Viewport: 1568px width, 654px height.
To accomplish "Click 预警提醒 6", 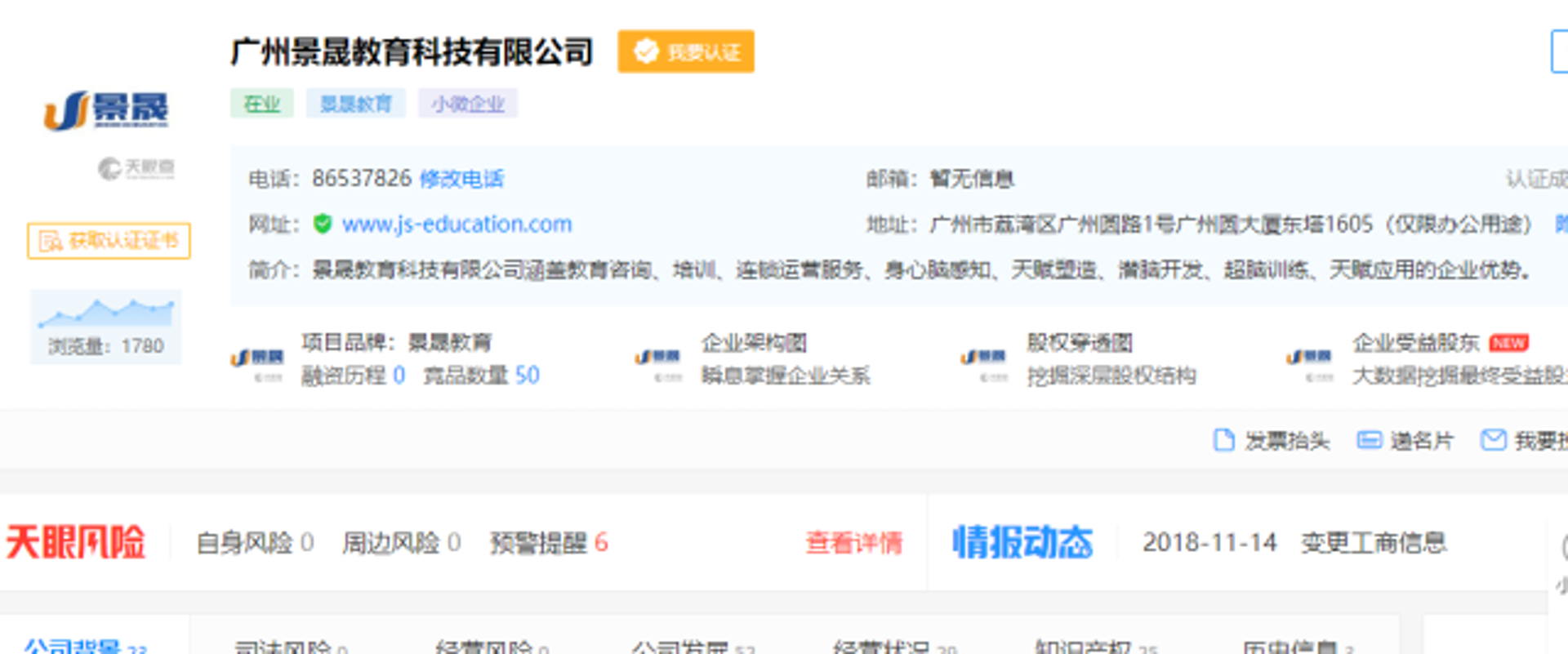I will [549, 542].
